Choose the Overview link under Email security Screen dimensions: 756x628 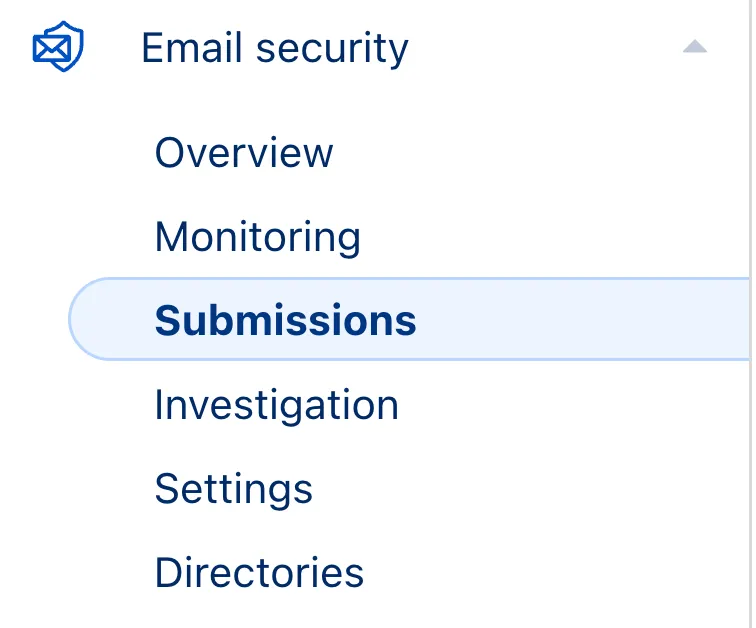tap(243, 153)
